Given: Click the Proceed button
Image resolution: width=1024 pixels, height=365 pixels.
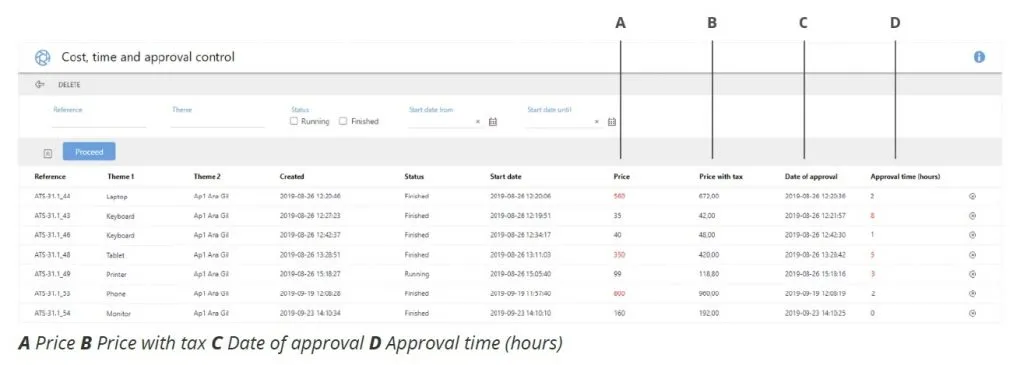Looking at the screenshot, I should 89,151.
